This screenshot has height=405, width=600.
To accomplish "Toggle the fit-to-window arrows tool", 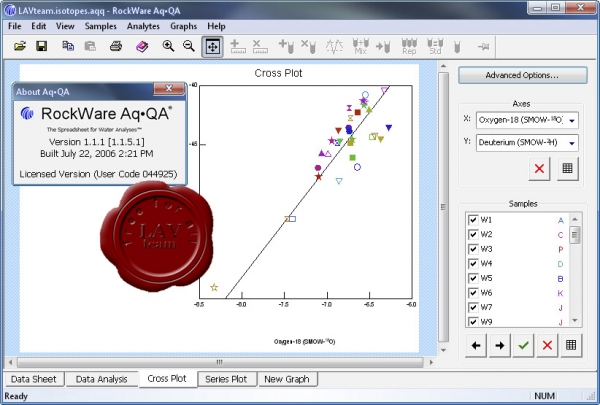I will click(x=212, y=47).
